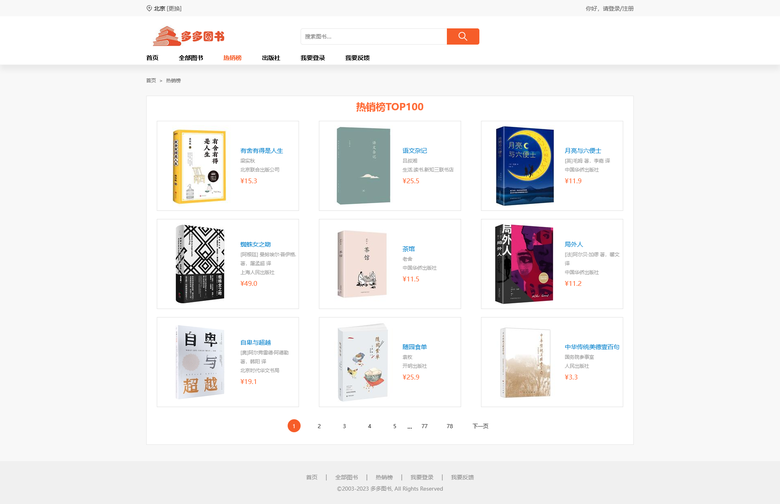The width and height of the screenshot is (780, 504).
Task: Click the 随园食单 book cover
Action: 363,362
